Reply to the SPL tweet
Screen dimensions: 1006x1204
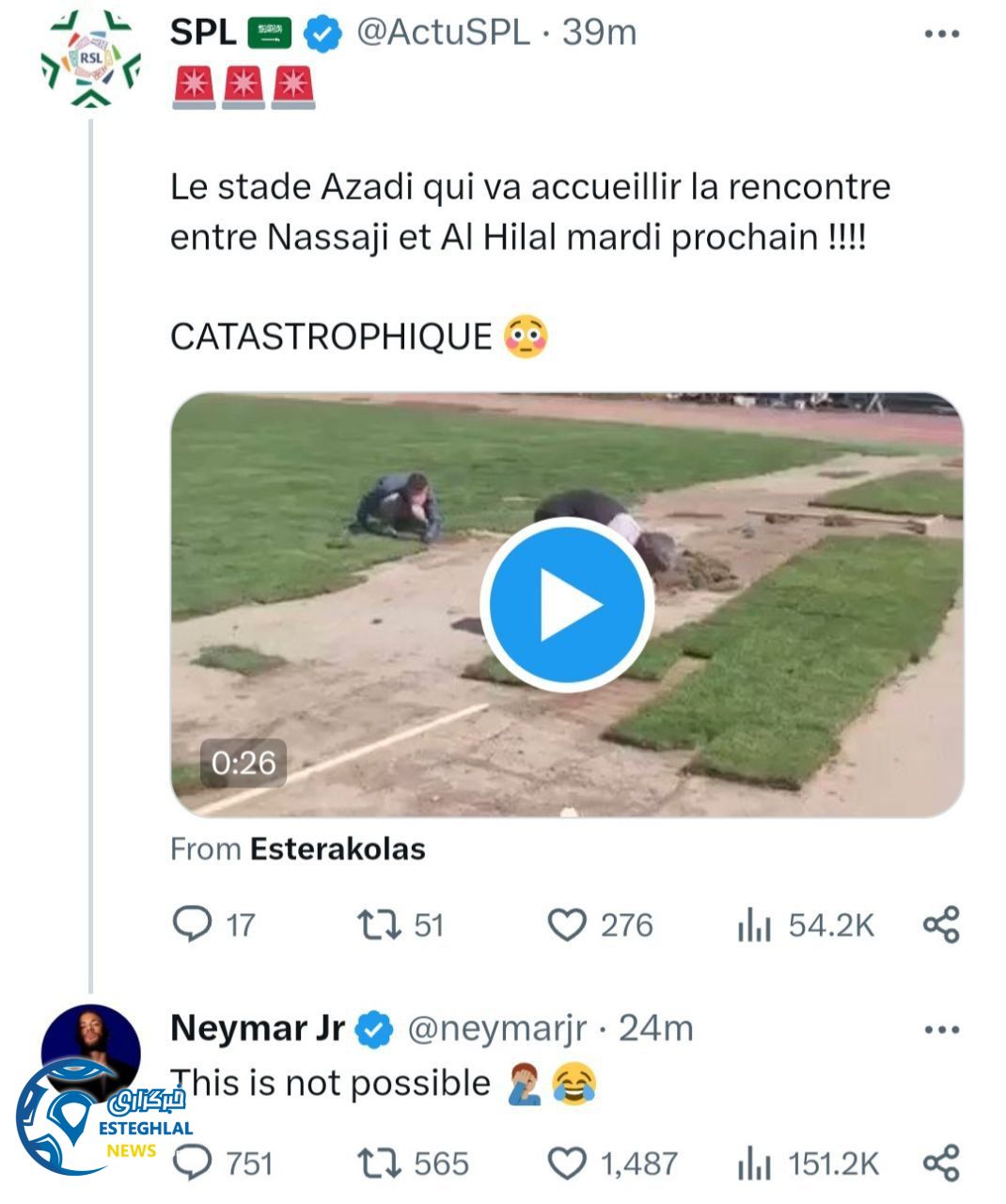click(x=193, y=925)
